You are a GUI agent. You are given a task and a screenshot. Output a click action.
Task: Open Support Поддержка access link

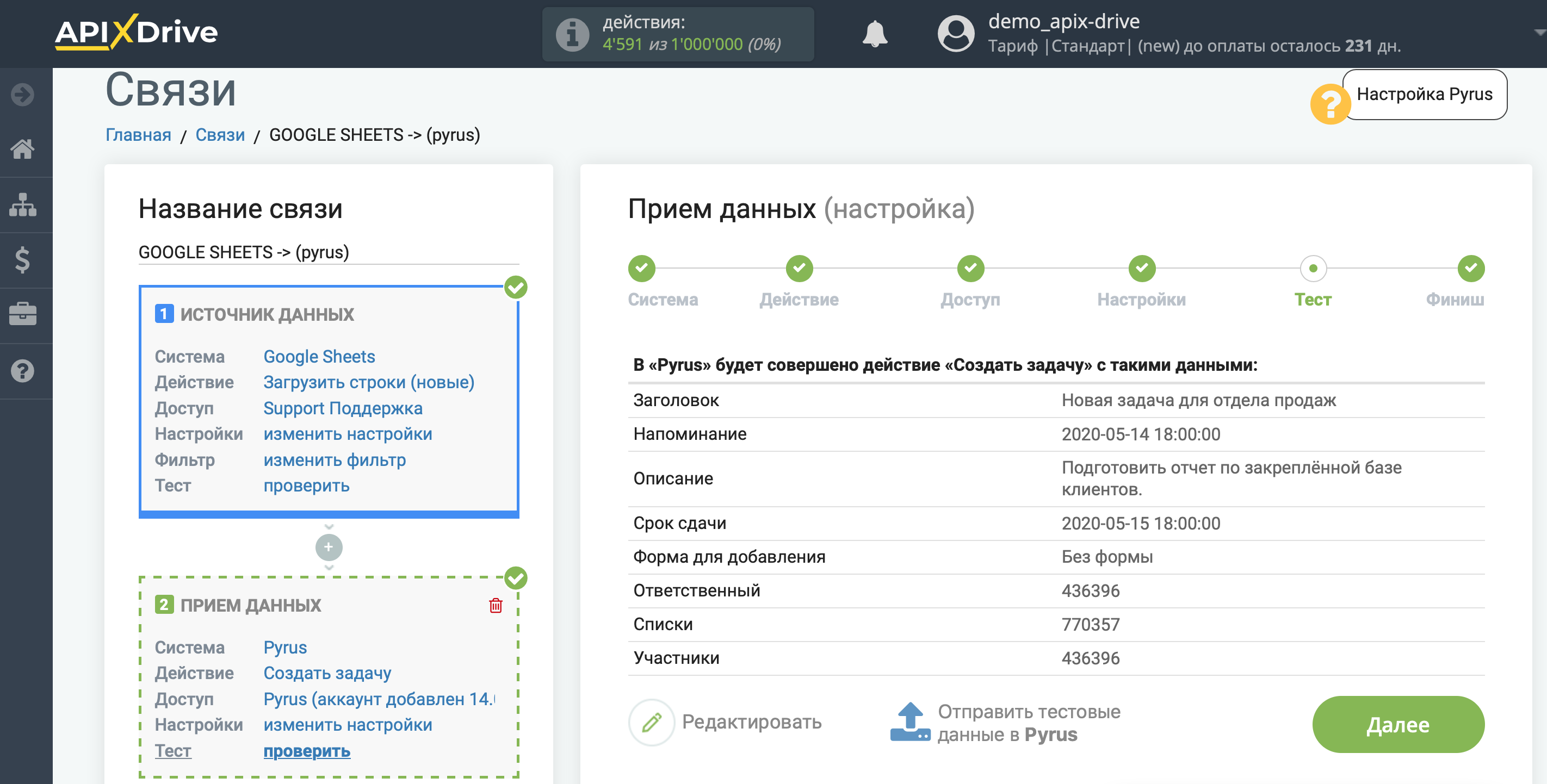pos(343,408)
